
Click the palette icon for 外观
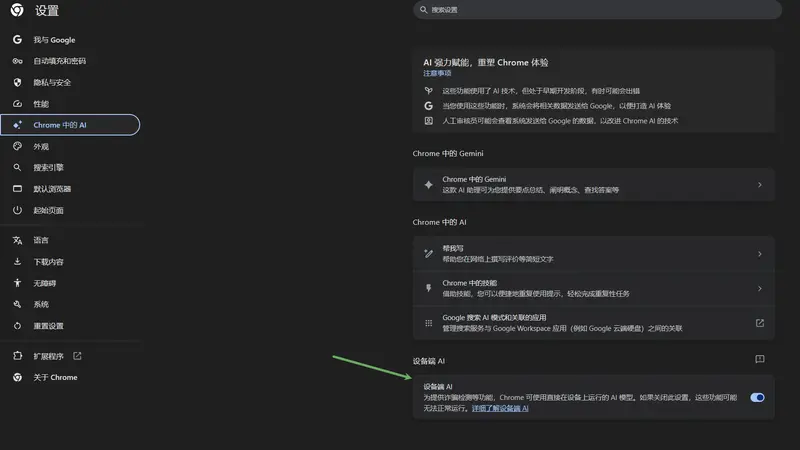[x=17, y=146]
